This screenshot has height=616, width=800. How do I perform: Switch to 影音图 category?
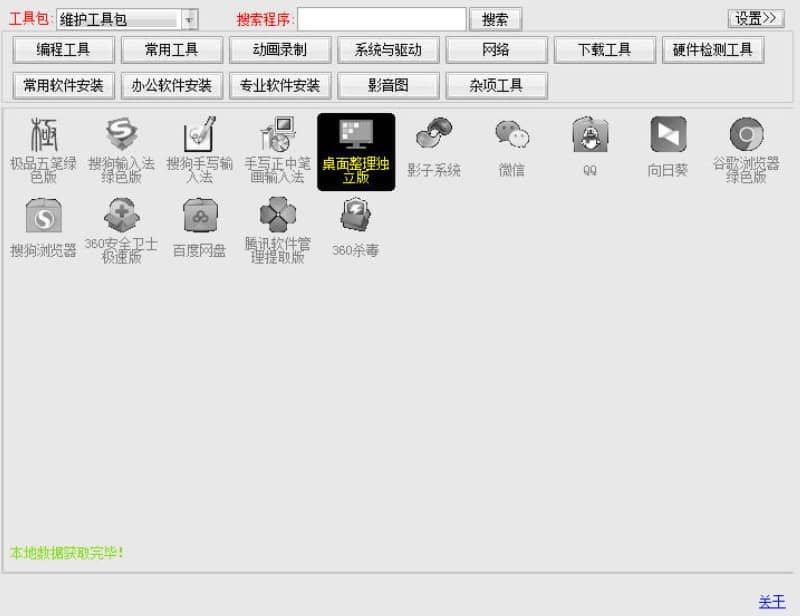click(388, 86)
